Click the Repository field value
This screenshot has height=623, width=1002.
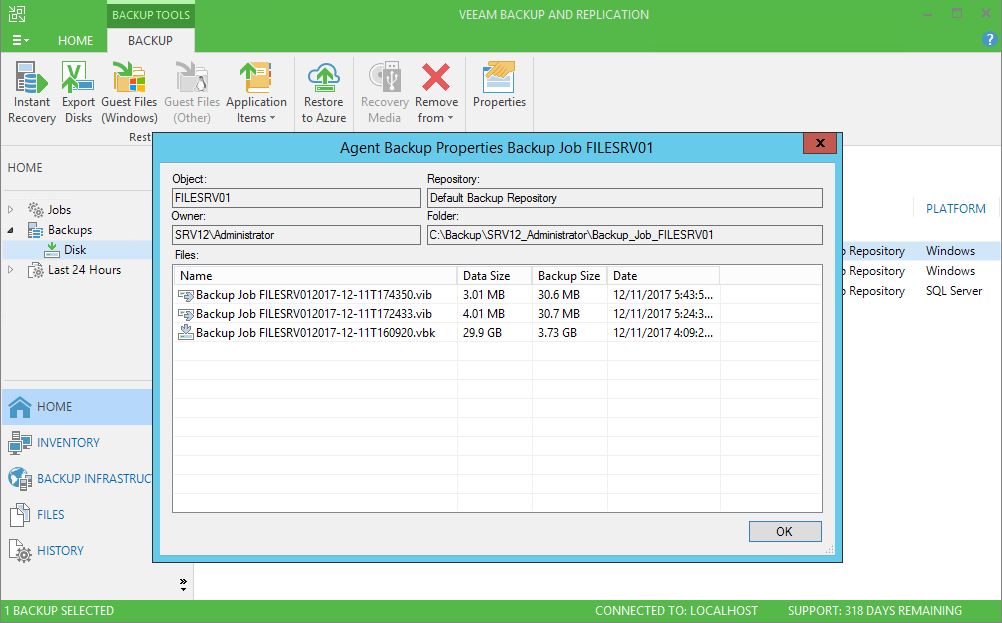(624, 198)
